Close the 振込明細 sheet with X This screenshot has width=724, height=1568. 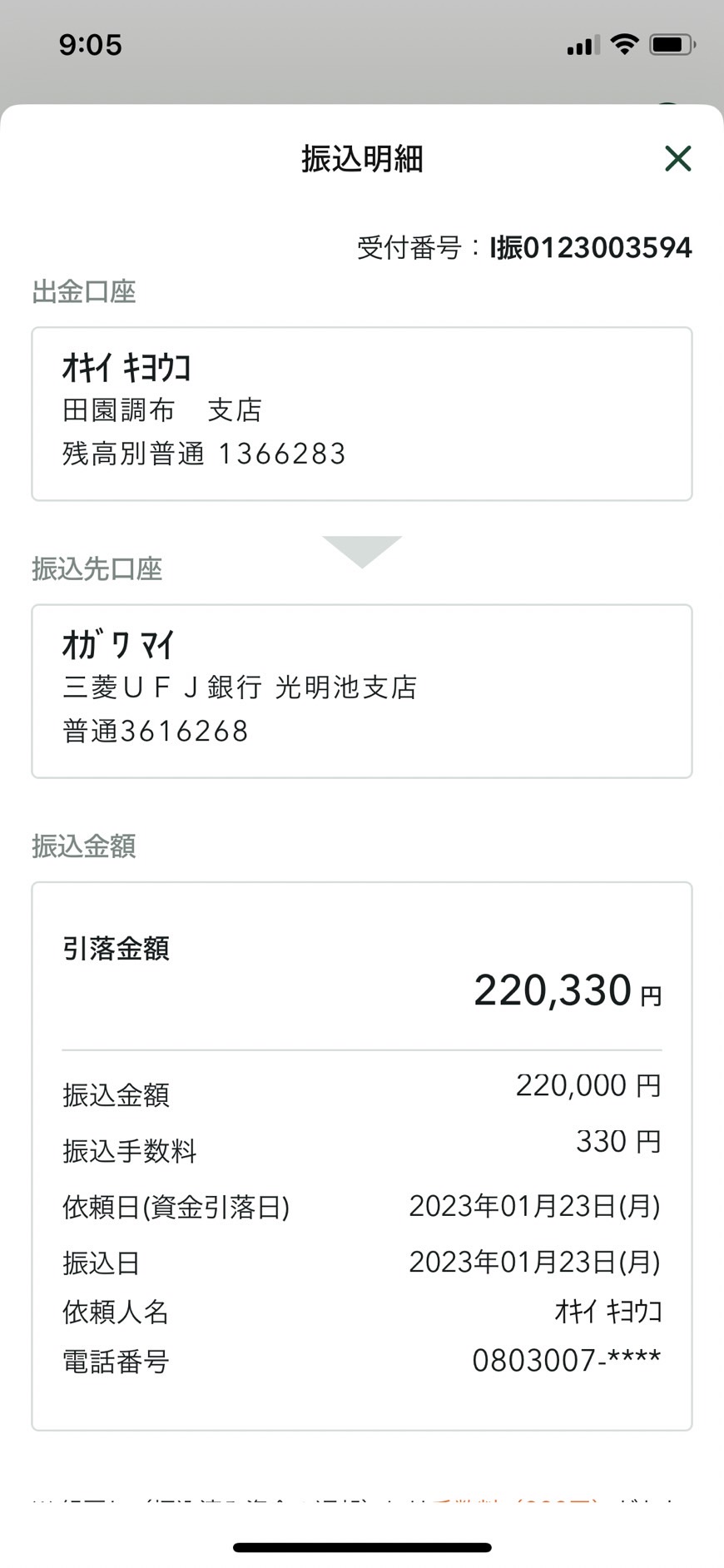678,158
